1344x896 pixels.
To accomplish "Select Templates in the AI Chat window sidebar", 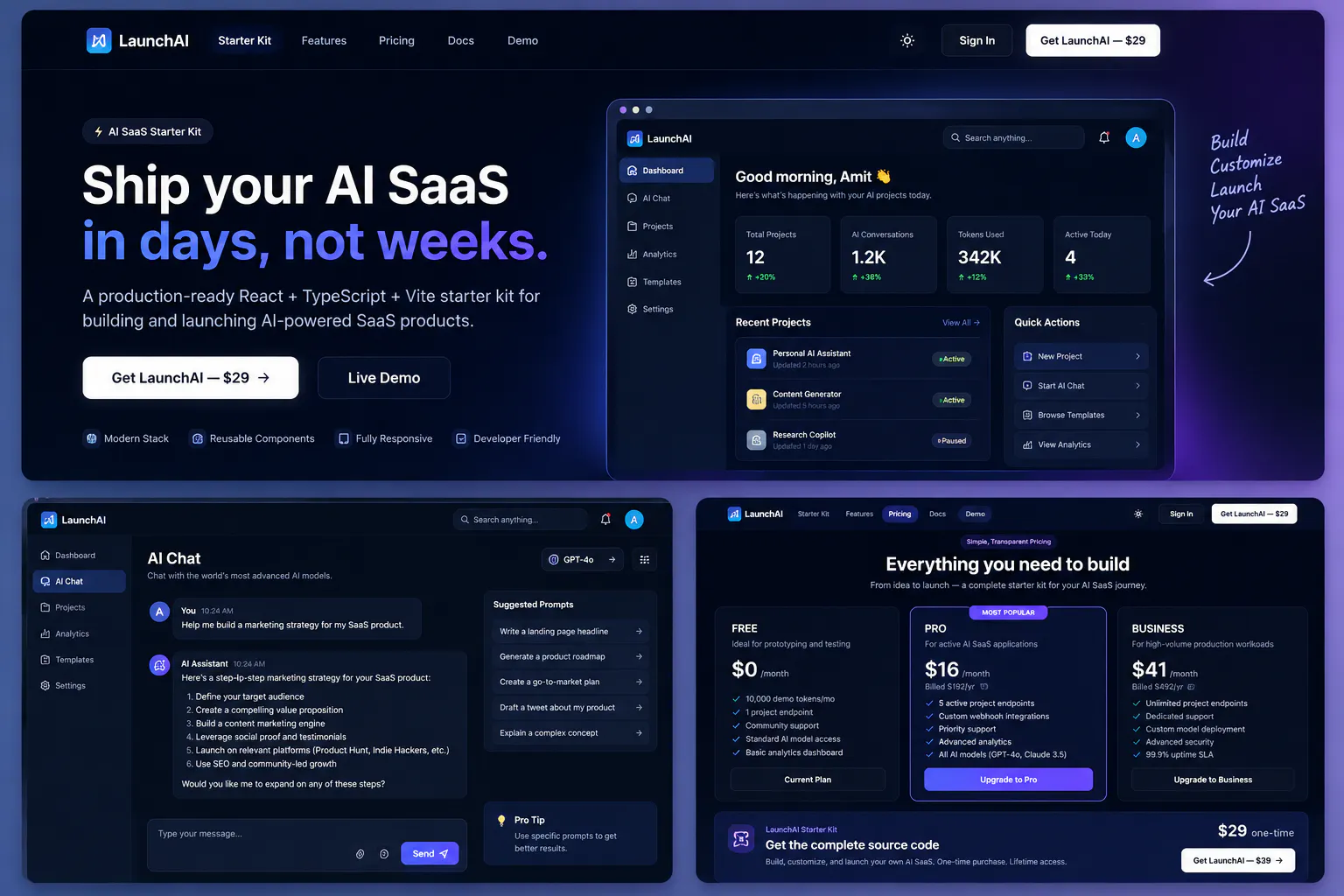I will coord(80,660).
